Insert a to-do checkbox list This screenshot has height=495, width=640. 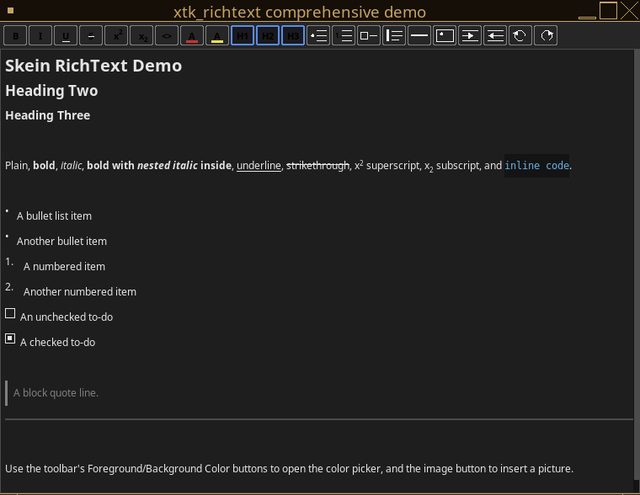point(369,36)
